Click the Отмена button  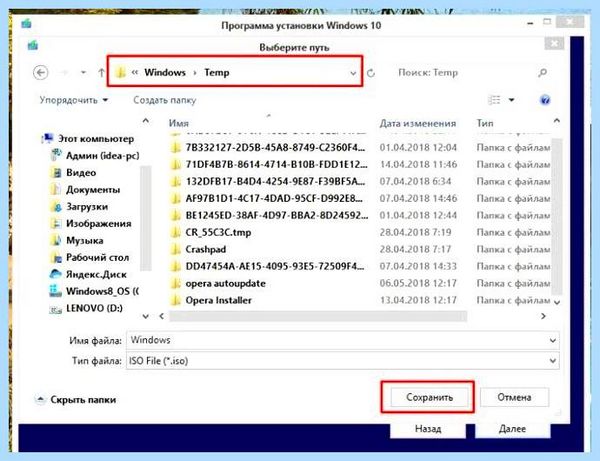(x=514, y=397)
